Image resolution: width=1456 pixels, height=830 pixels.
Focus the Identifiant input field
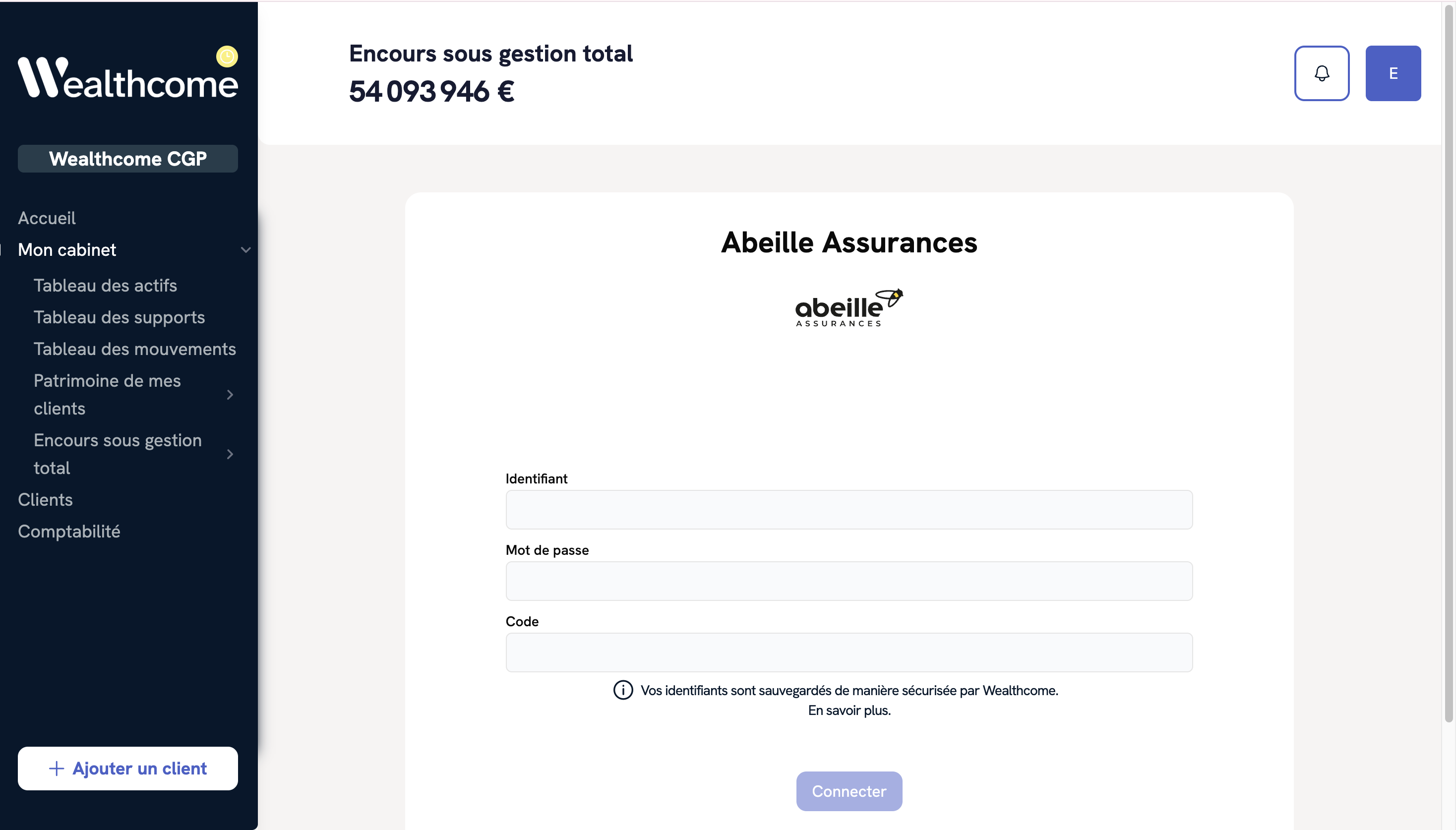point(849,510)
